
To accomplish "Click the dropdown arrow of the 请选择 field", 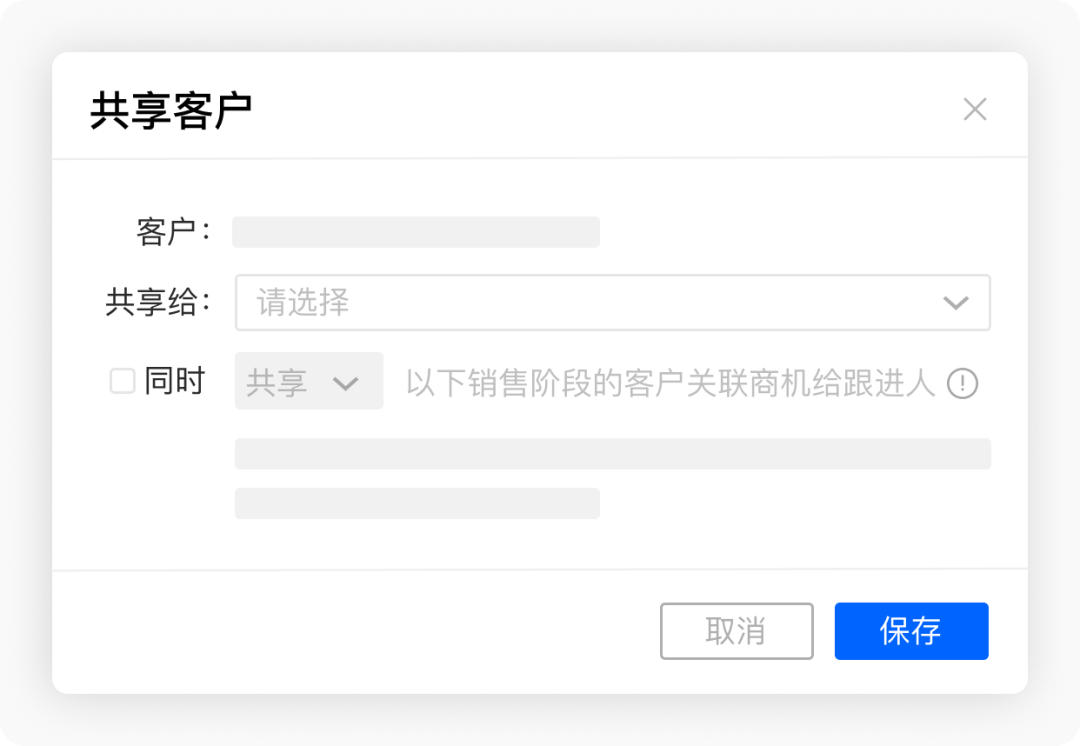I will [957, 302].
